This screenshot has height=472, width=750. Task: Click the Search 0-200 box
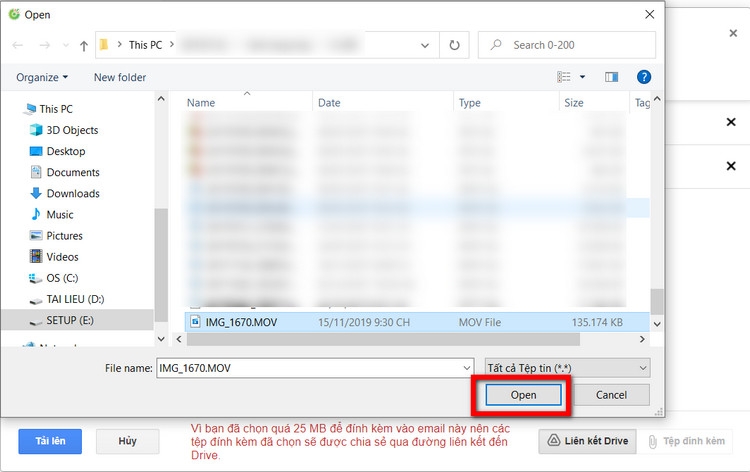pos(567,45)
